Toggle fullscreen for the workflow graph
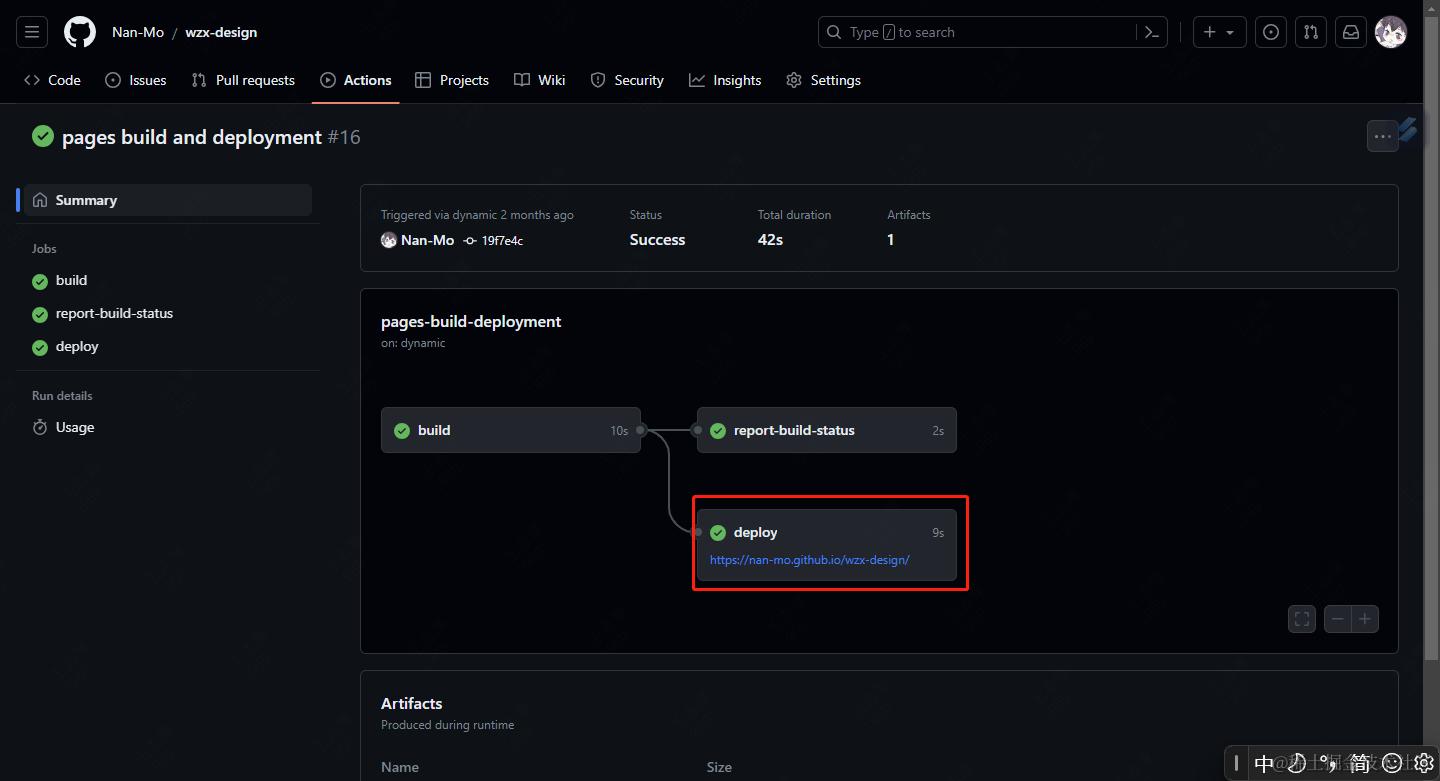The width and height of the screenshot is (1440, 781). coord(1302,619)
